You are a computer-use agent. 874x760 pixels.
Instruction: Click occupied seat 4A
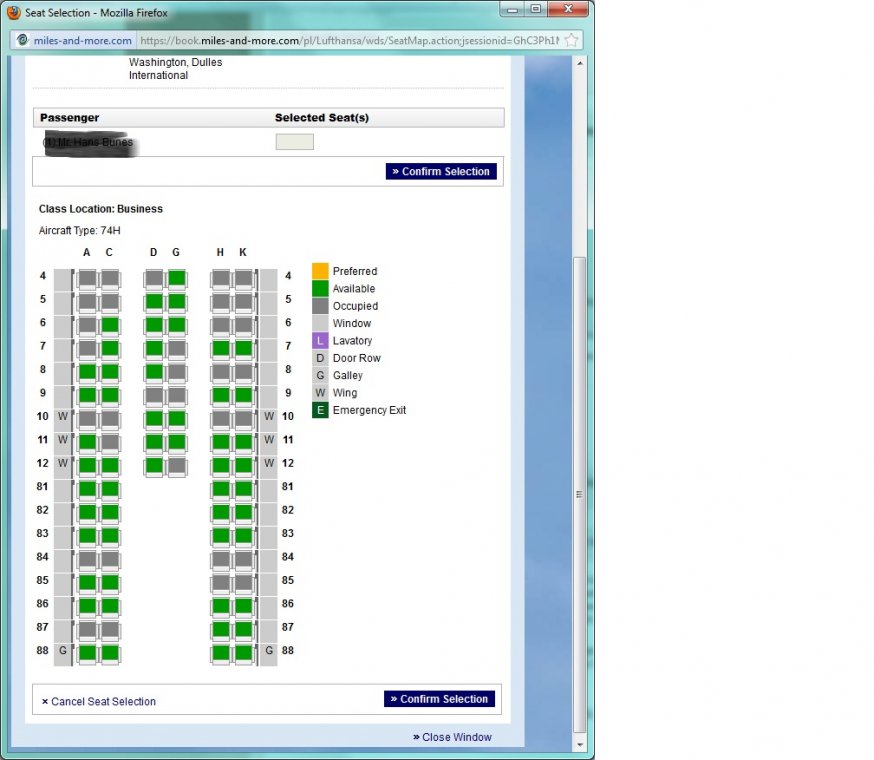(x=87, y=278)
